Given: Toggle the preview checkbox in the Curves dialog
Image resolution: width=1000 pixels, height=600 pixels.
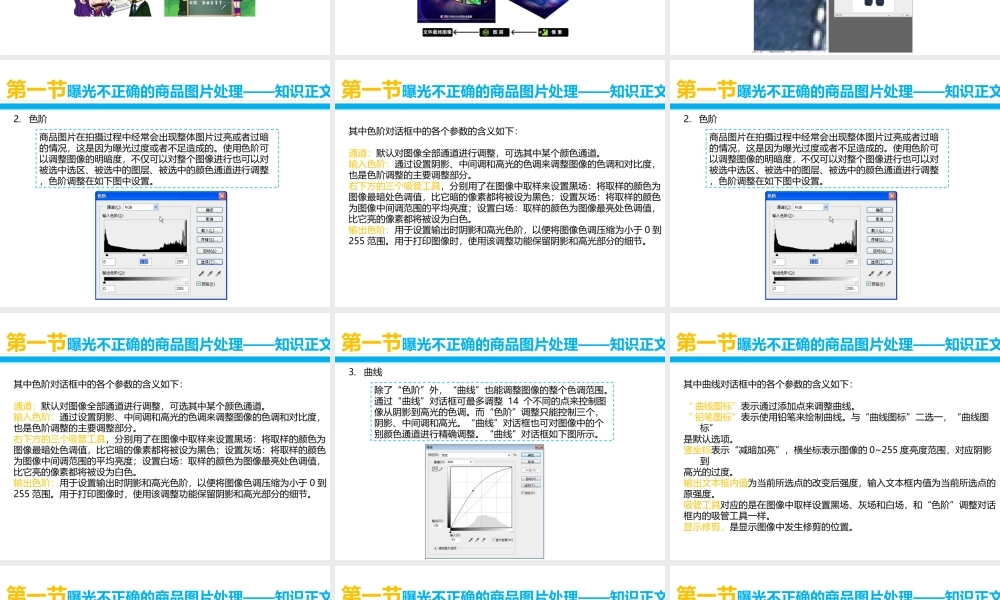Looking at the screenshot, I should pos(522,493).
